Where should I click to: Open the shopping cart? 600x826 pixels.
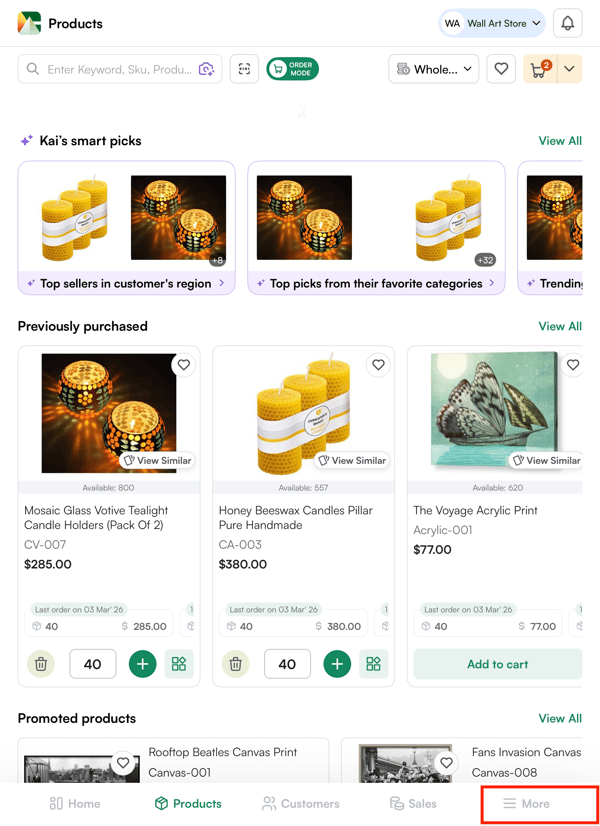point(540,69)
